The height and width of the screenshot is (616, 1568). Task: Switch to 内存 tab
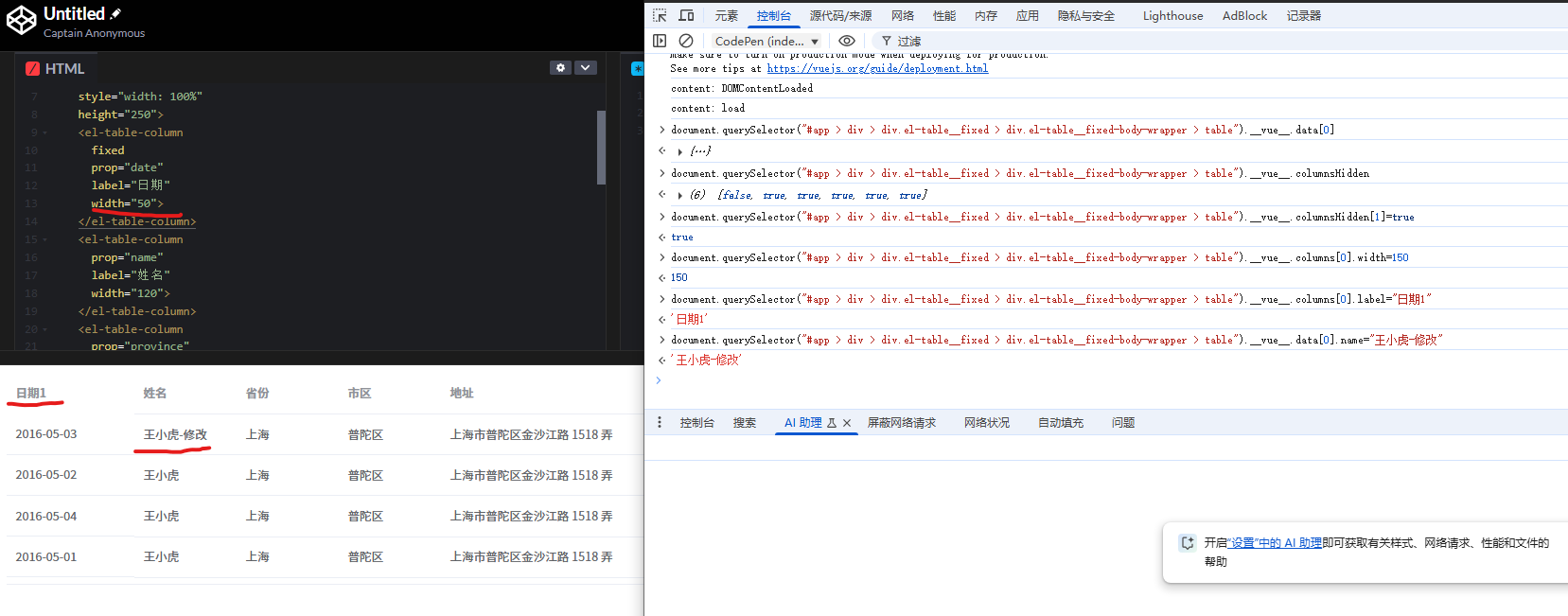point(986,15)
